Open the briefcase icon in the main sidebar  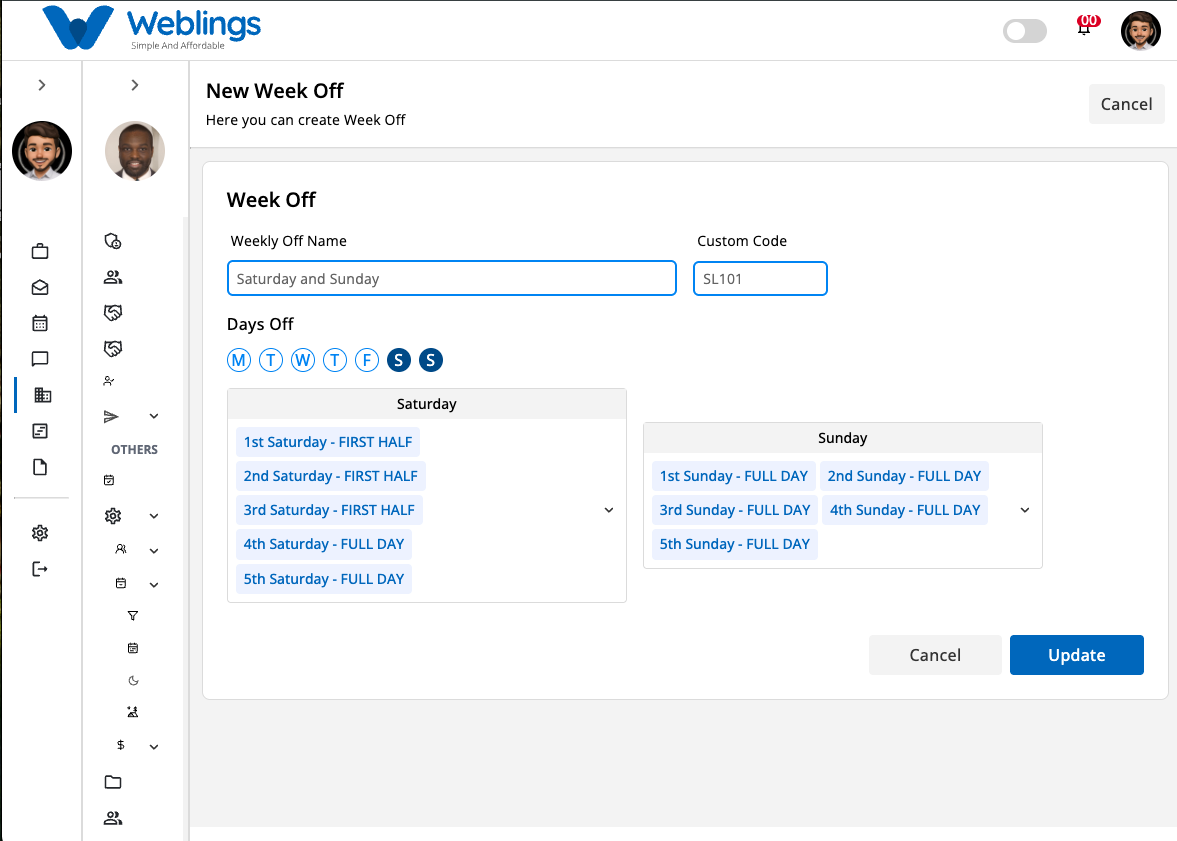click(40, 252)
